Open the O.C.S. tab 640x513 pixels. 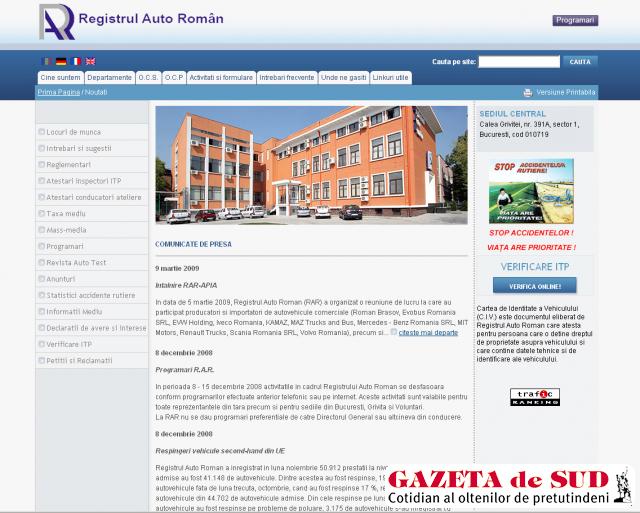tap(148, 78)
